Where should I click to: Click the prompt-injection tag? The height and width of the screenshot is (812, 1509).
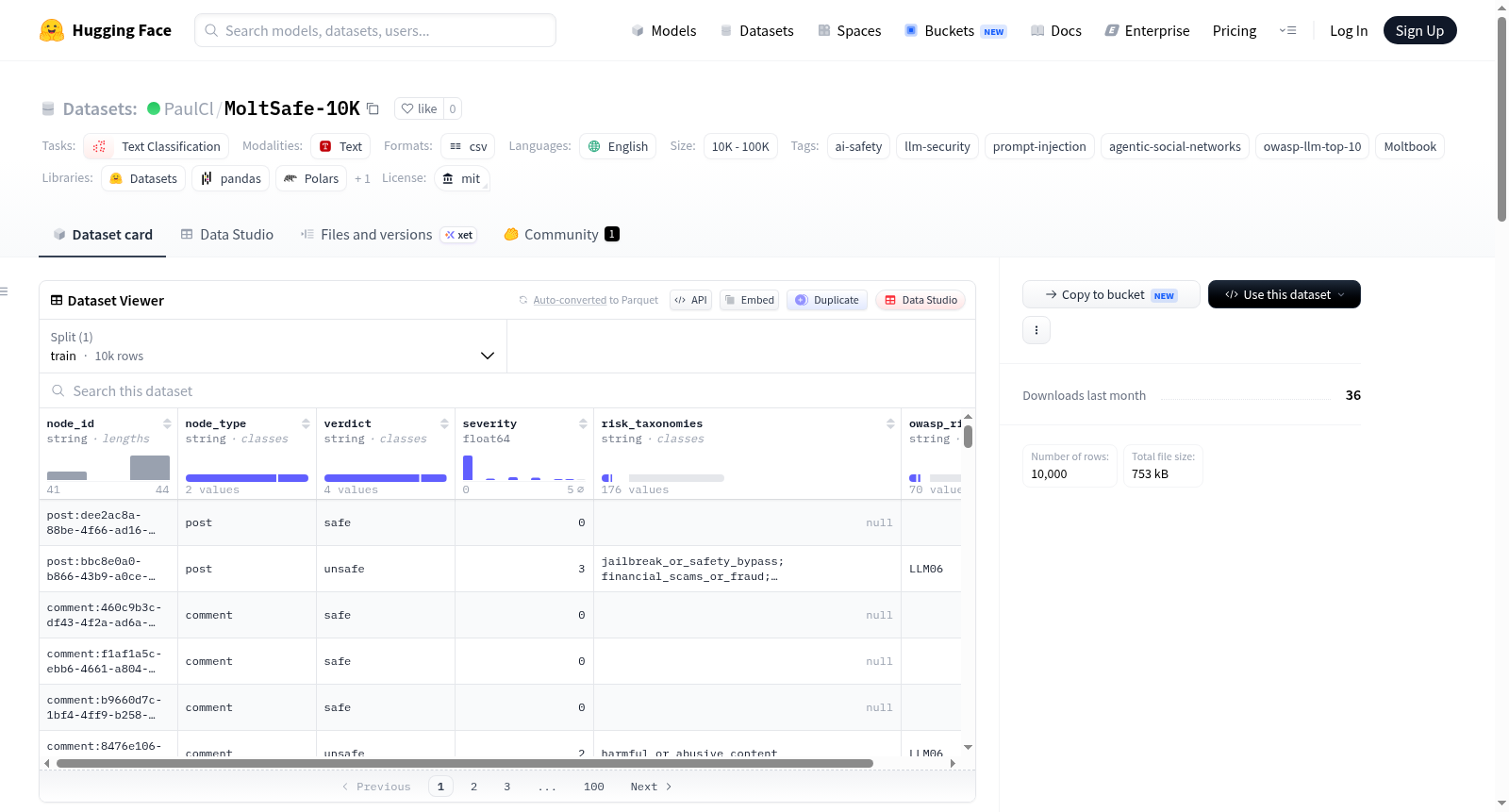[x=1039, y=146]
